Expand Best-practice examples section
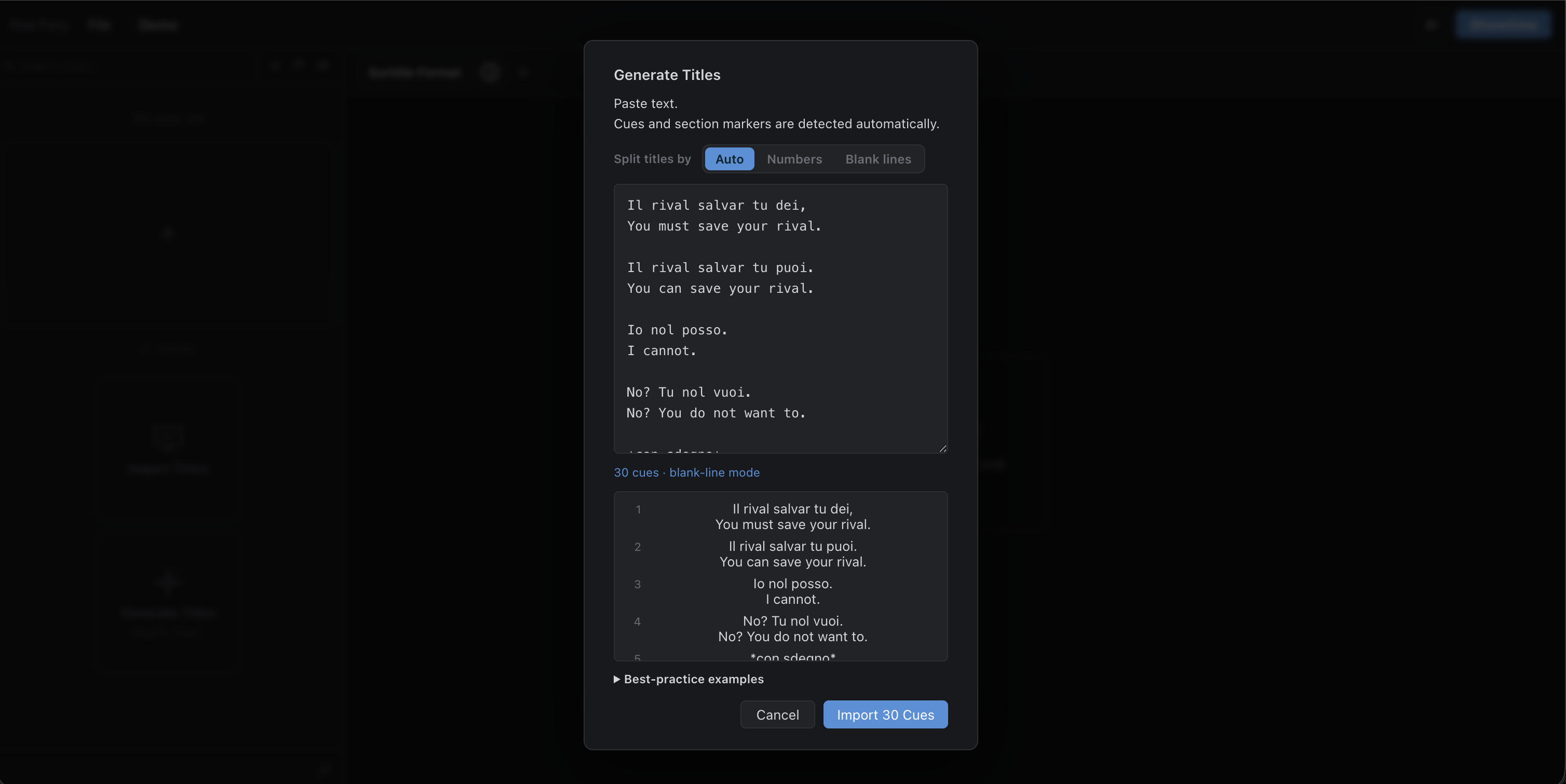This screenshot has height=784, width=1566. tap(688, 679)
